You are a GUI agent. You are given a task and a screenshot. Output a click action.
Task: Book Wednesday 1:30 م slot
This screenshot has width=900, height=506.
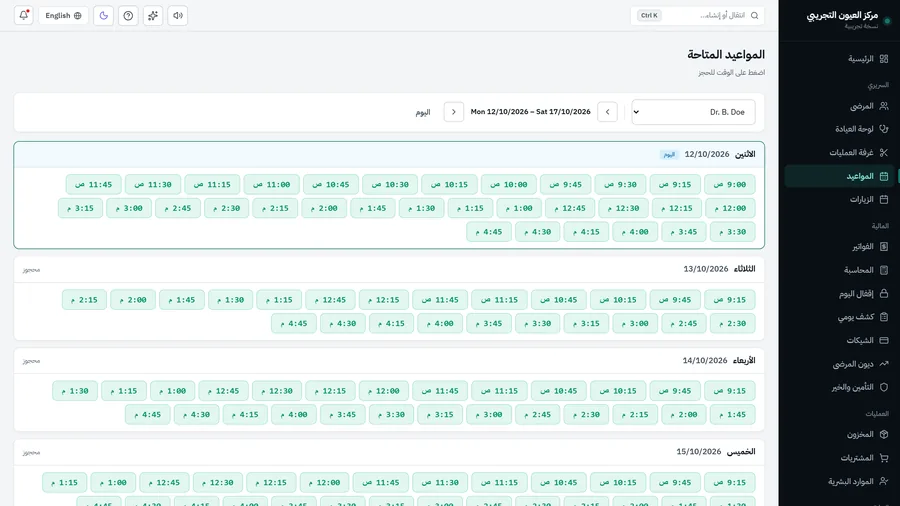pyautogui.click(x=75, y=391)
